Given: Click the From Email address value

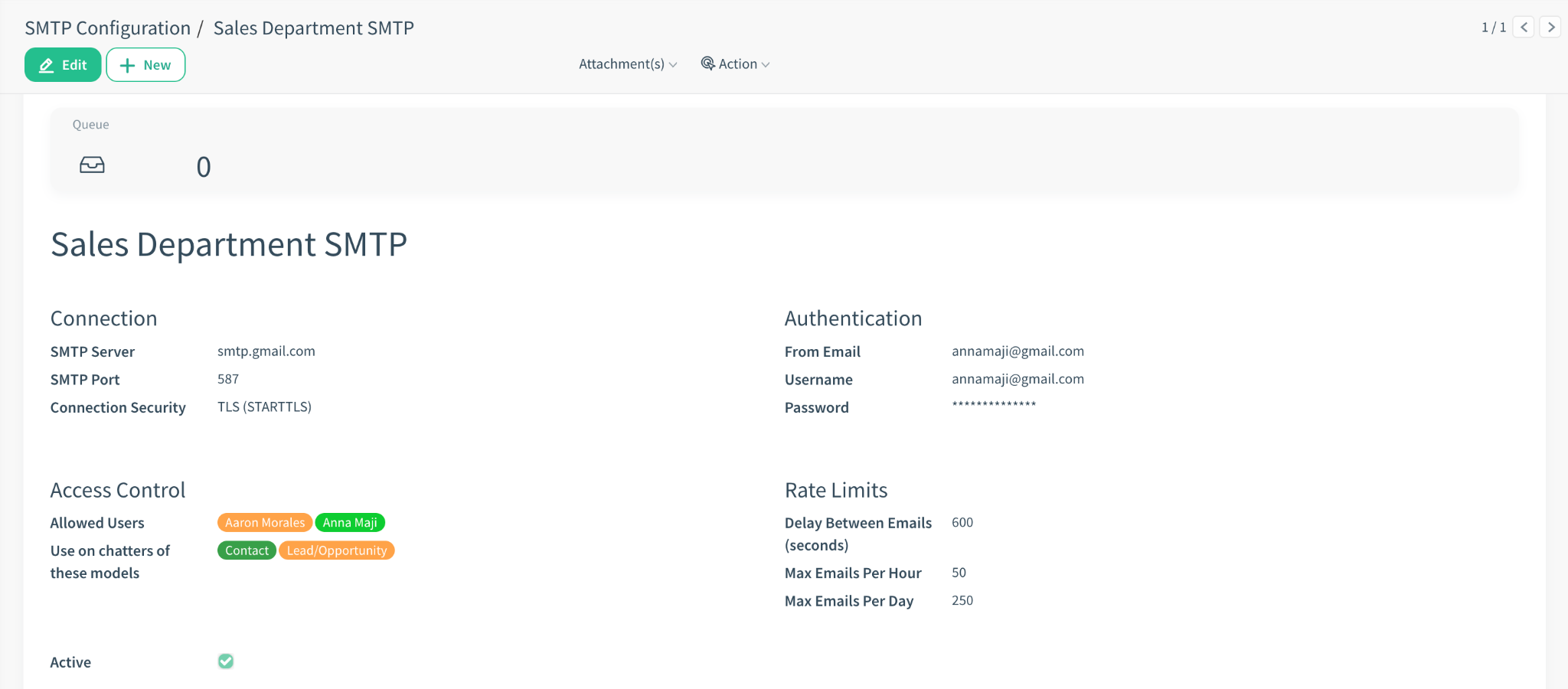Looking at the screenshot, I should click(1018, 351).
